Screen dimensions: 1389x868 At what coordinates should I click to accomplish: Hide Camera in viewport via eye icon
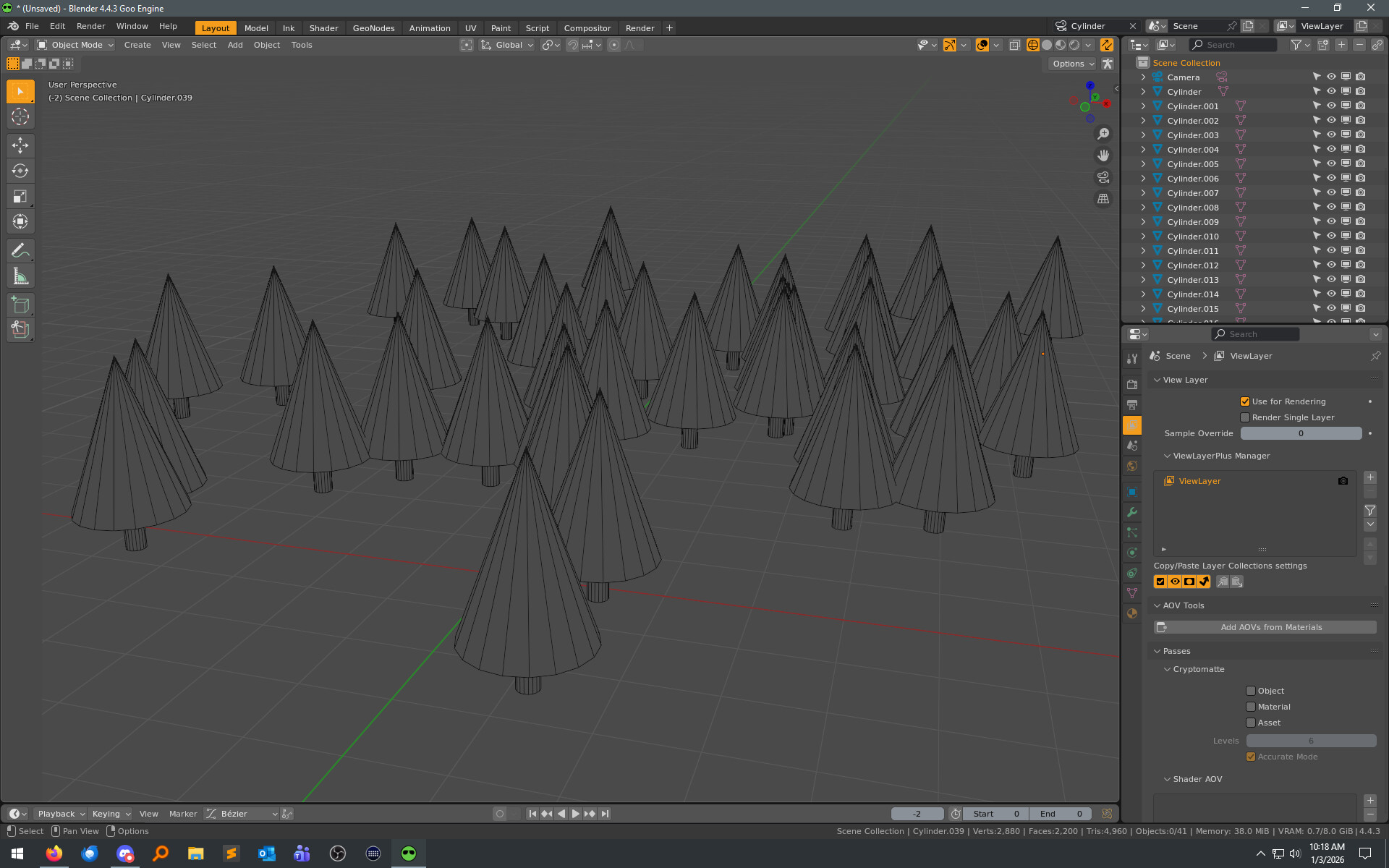tap(1331, 77)
